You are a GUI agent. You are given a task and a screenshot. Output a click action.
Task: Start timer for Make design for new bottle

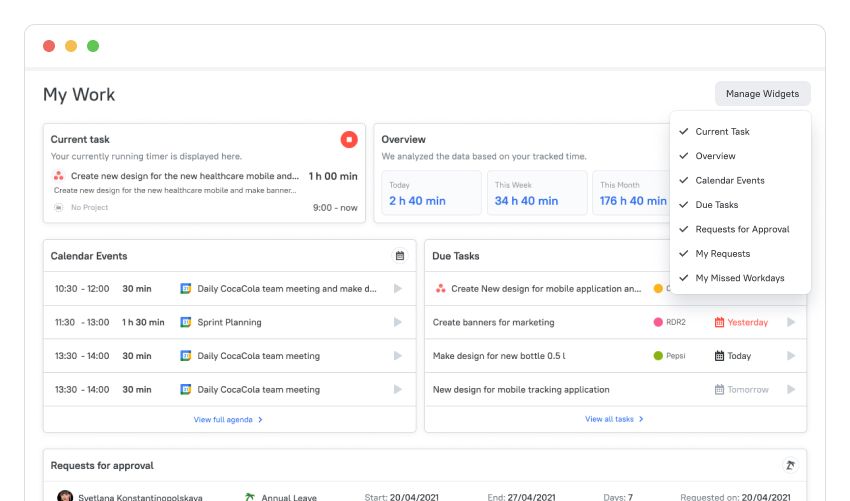coord(791,356)
